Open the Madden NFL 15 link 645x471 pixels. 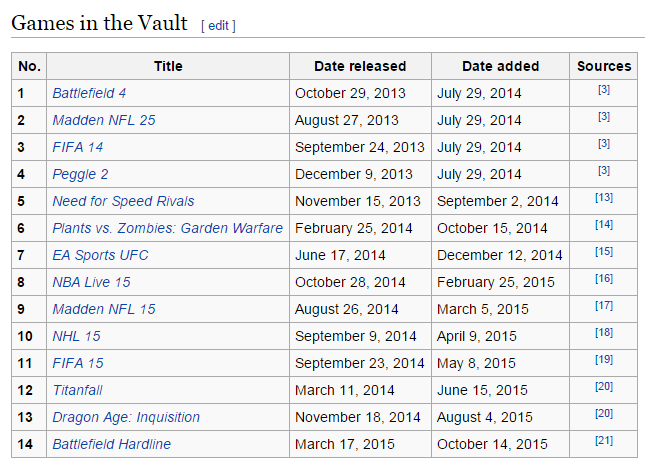(104, 309)
